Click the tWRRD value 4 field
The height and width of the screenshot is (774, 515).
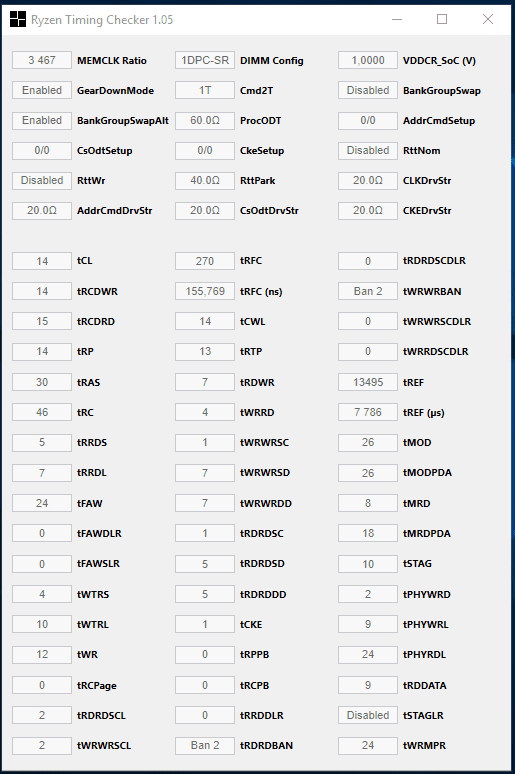[205, 412]
